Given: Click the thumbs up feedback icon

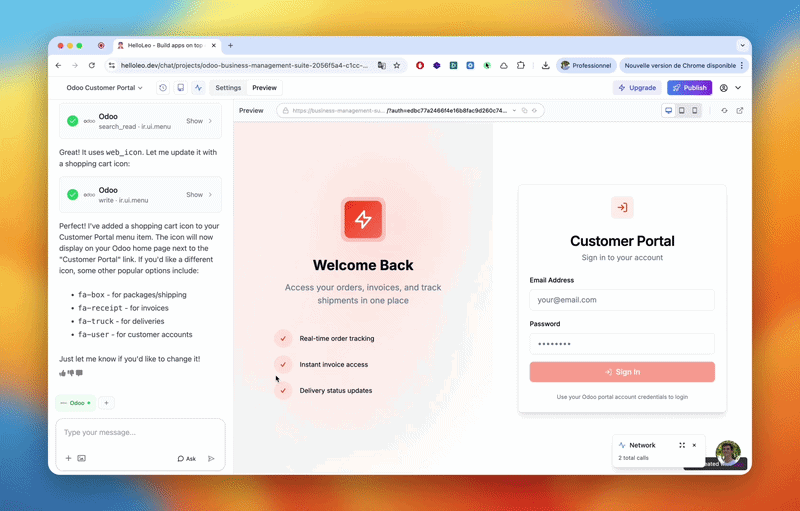Looking at the screenshot, I should pyautogui.click(x=62, y=373).
